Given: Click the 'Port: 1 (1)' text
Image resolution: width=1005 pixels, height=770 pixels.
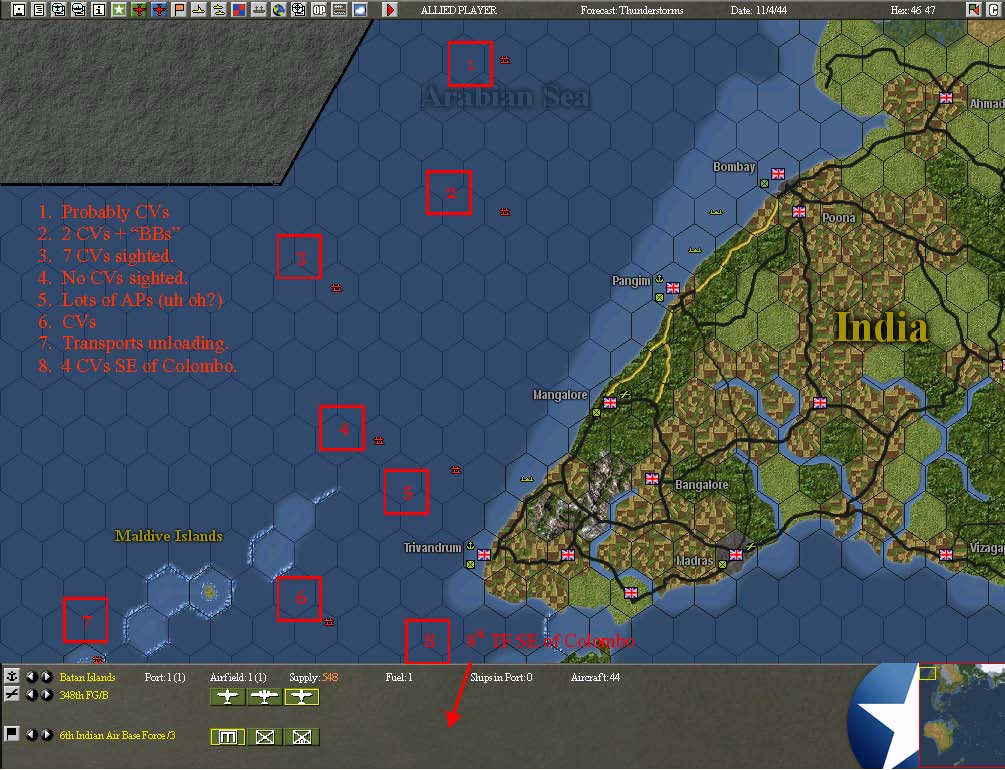Looking at the screenshot, I should point(165,677).
